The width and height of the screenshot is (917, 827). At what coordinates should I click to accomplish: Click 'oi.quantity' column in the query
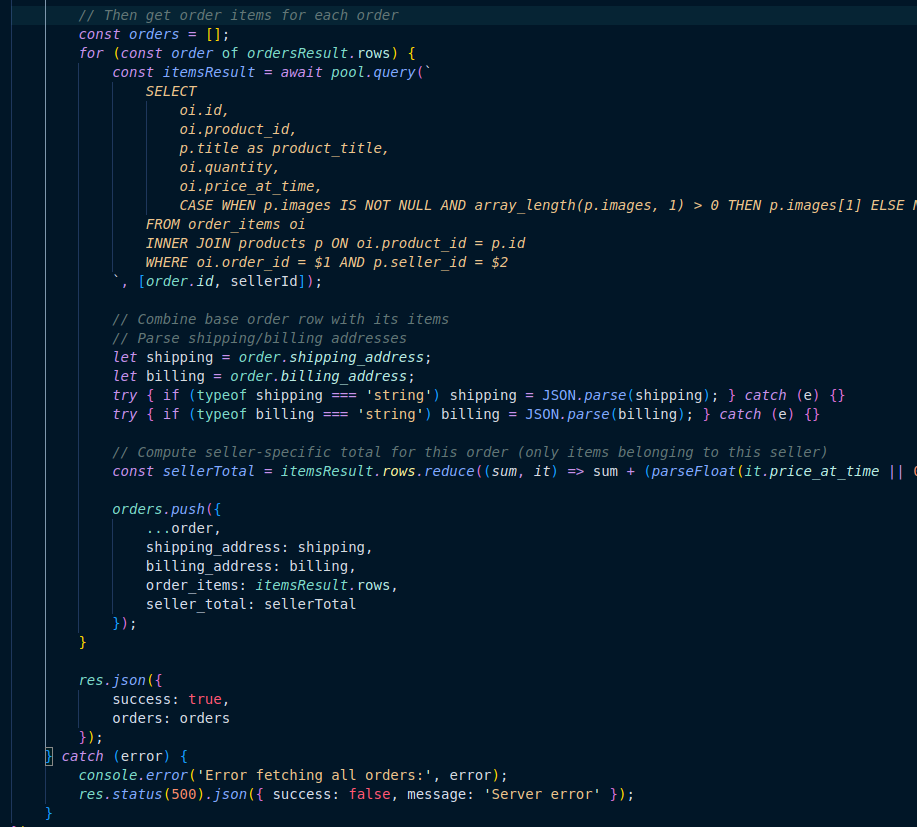pyautogui.click(x=229, y=167)
